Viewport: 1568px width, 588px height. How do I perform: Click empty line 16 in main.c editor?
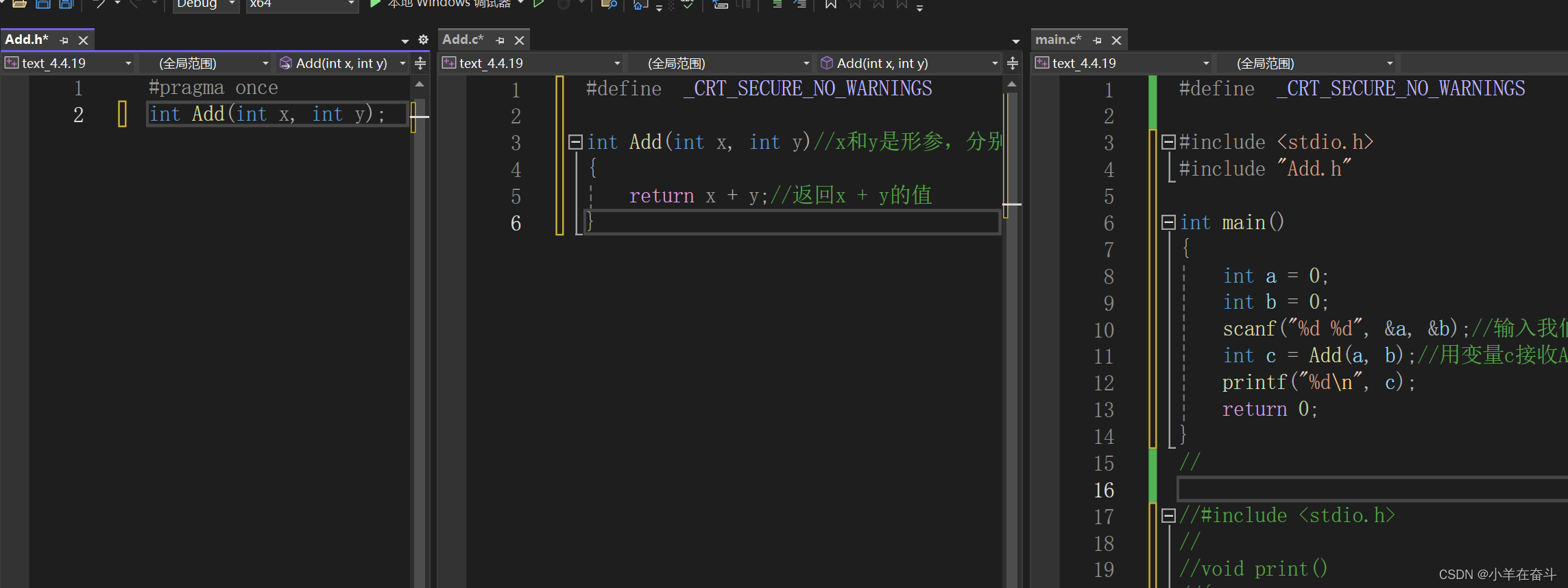pyautogui.click(x=1373, y=489)
